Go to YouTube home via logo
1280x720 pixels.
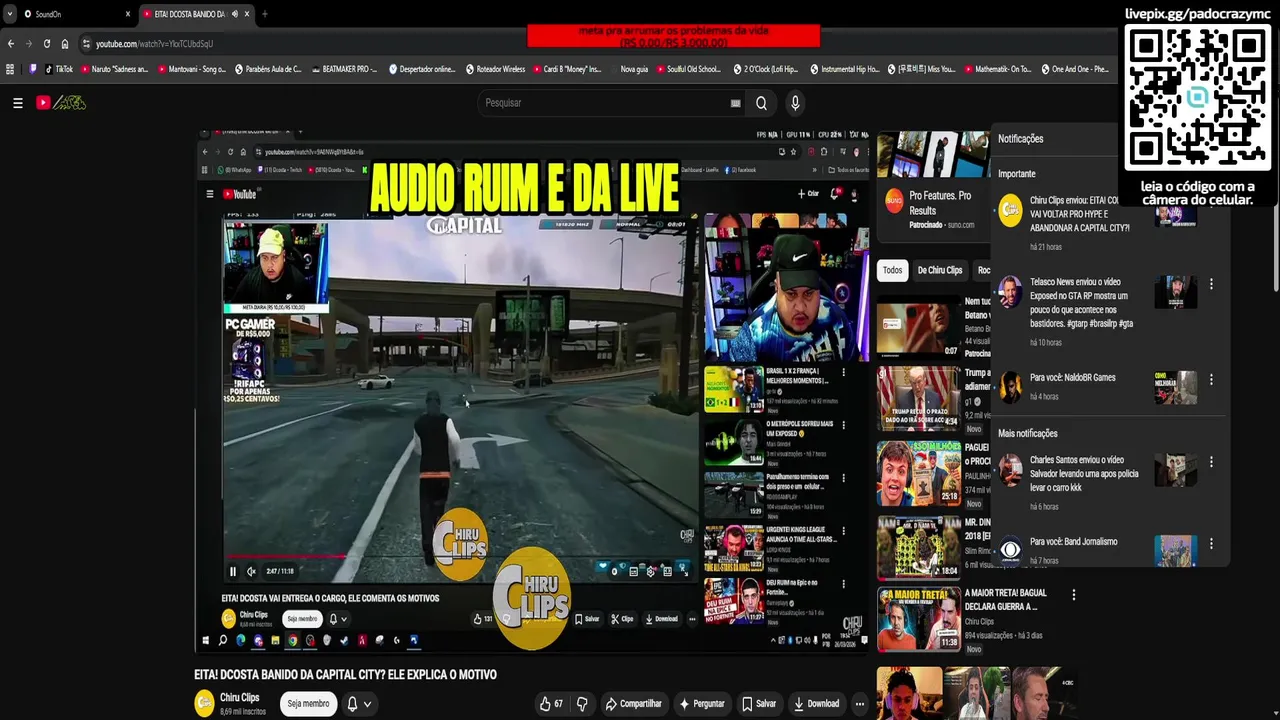pyautogui.click(x=61, y=103)
